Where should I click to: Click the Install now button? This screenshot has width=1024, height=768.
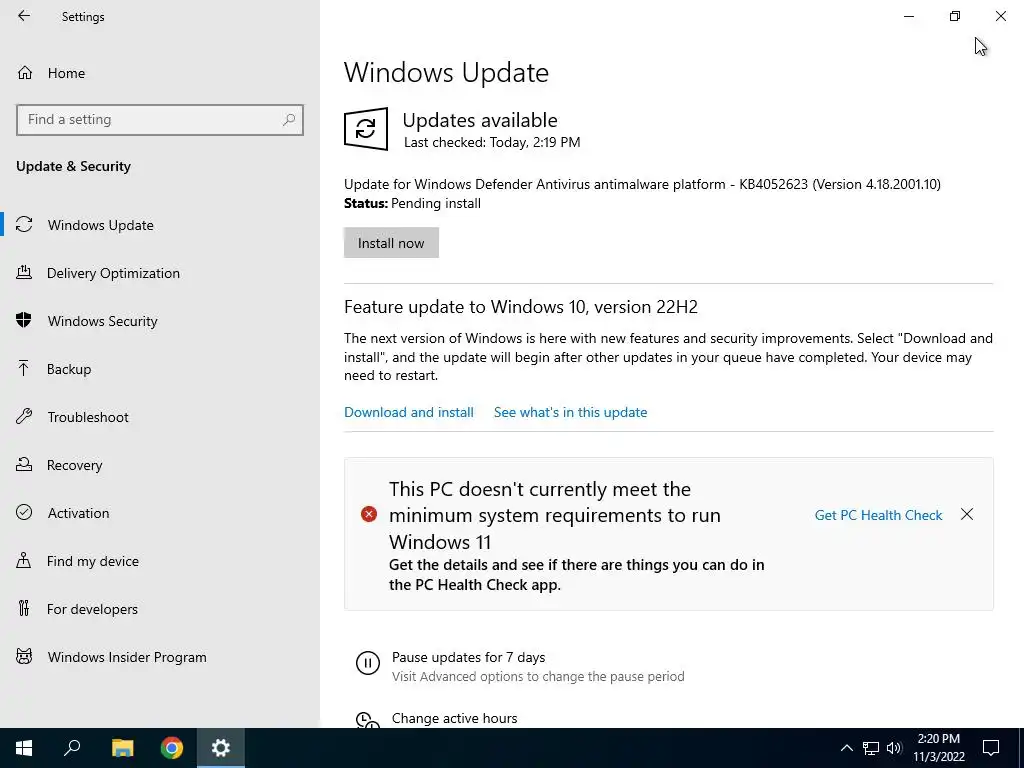tap(391, 243)
